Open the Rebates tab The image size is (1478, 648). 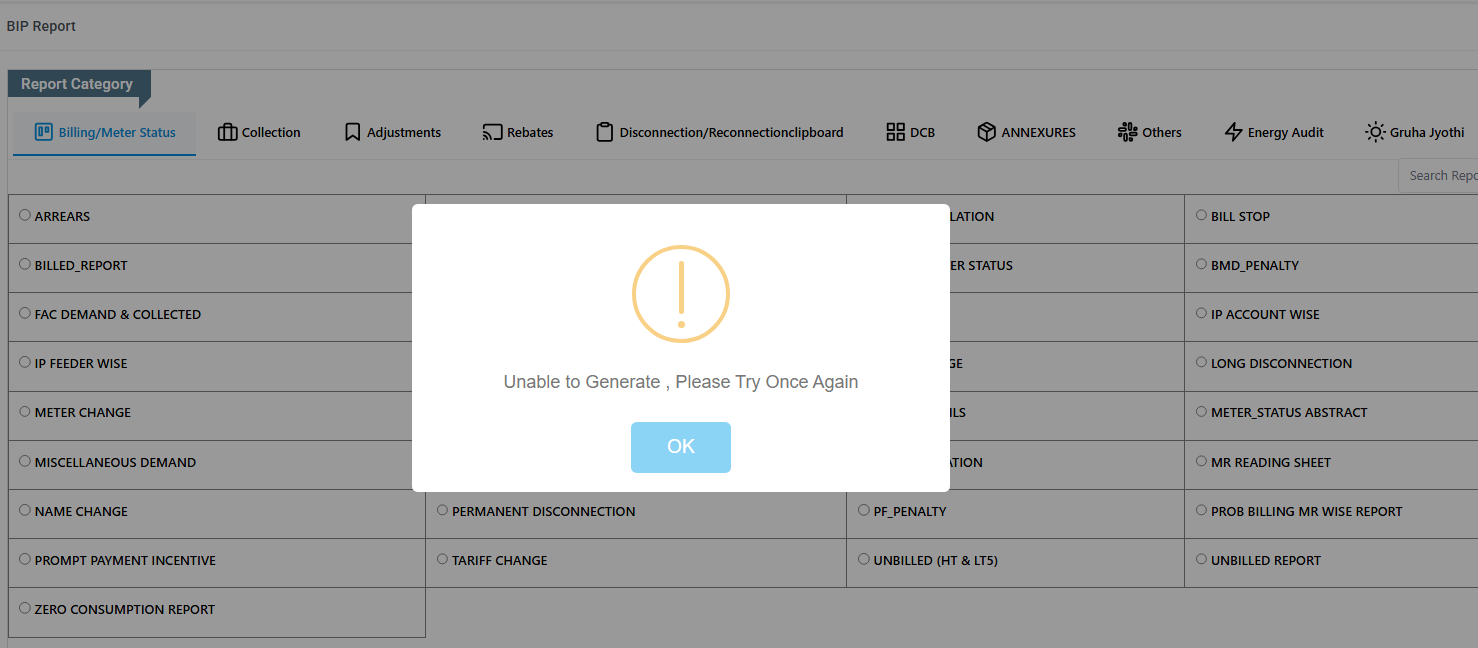click(x=518, y=132)
